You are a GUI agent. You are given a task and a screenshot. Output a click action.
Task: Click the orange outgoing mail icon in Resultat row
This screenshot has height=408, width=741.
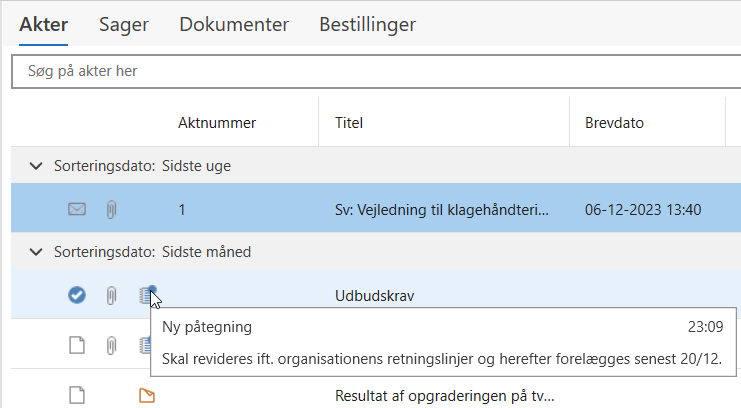147,394
